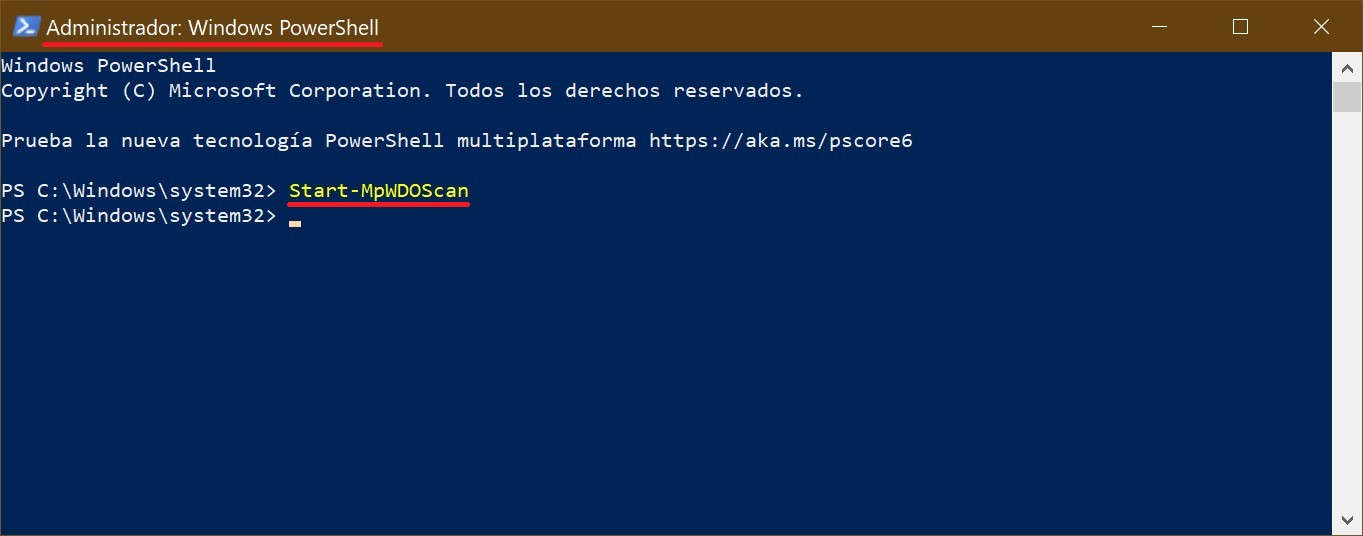Click the scrollbar up arrow
1363x536 pixels.
click(1347, 66)
